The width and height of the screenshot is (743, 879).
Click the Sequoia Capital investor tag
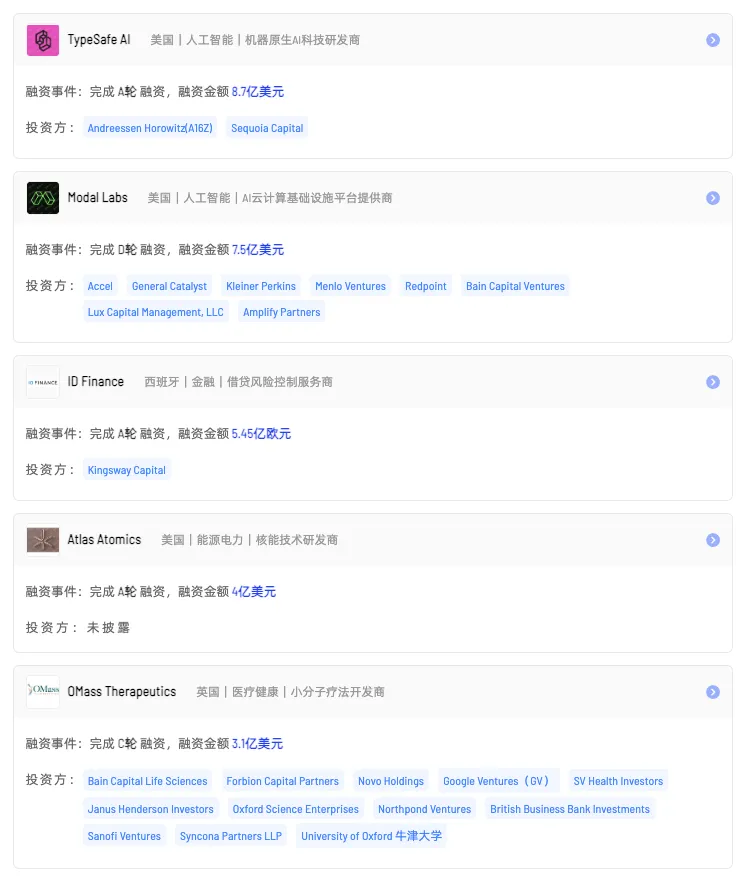pos(267,128)
